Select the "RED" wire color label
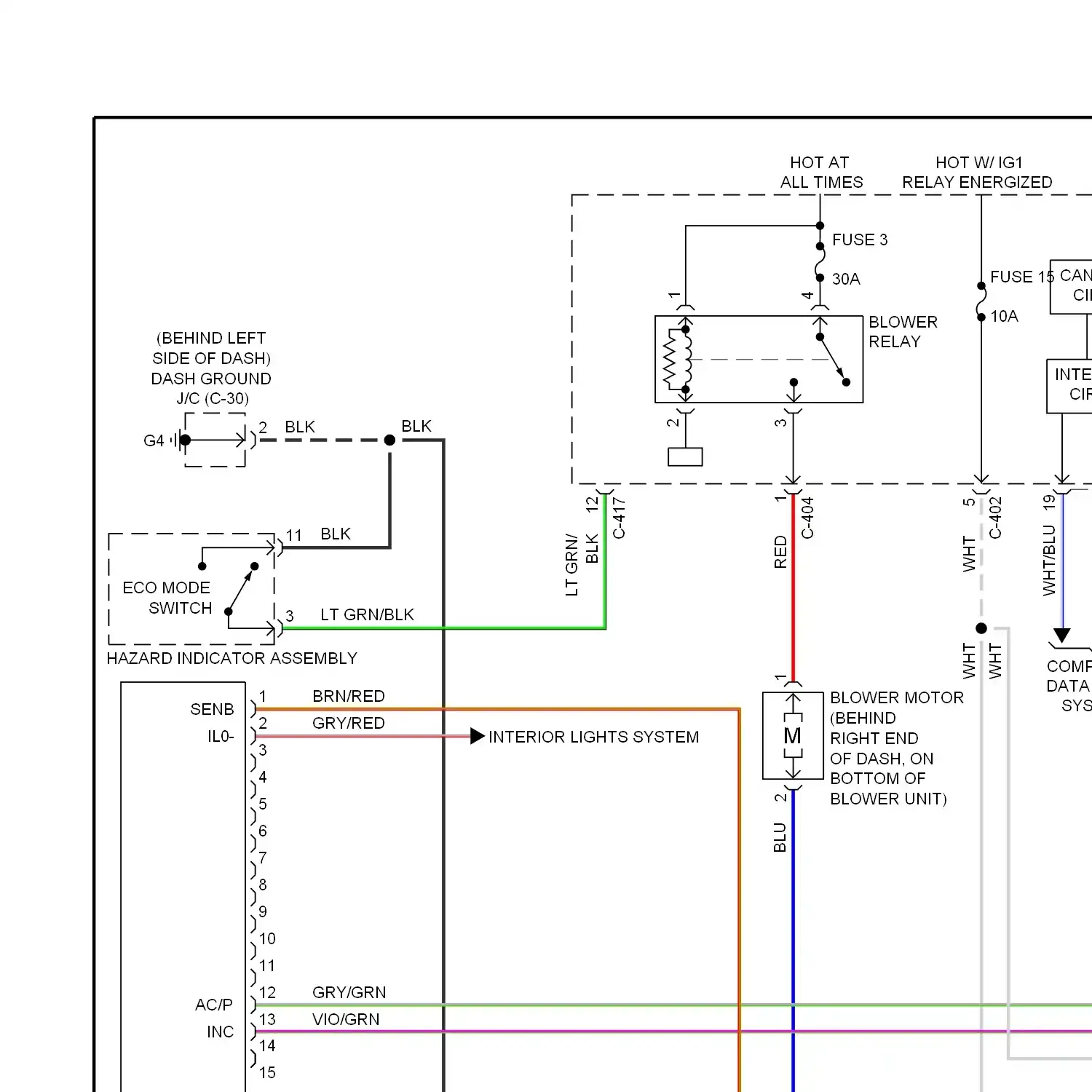Screen dimensions: 1092x1092 point(780,552)
